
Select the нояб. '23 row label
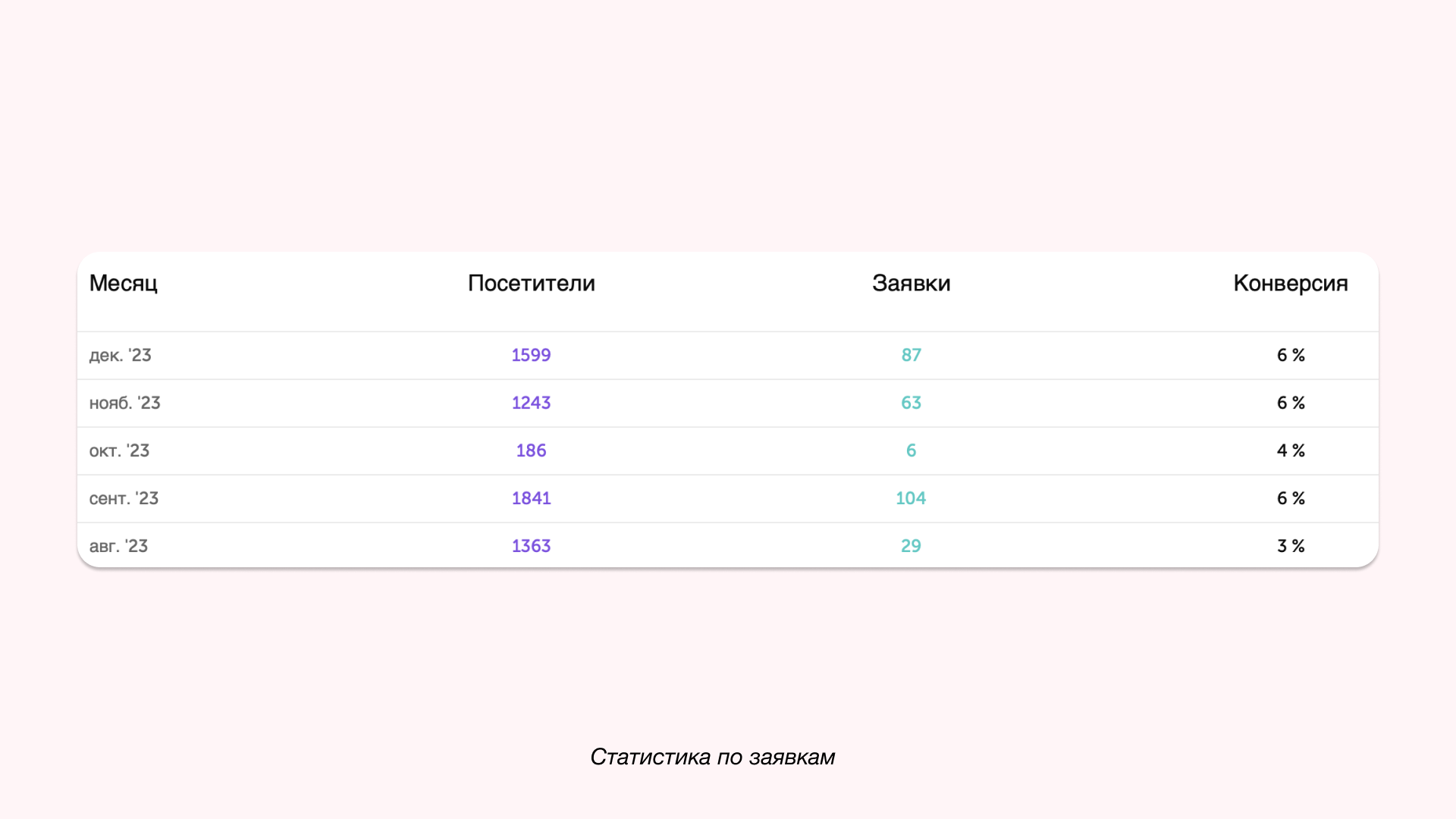pos(125,403)
